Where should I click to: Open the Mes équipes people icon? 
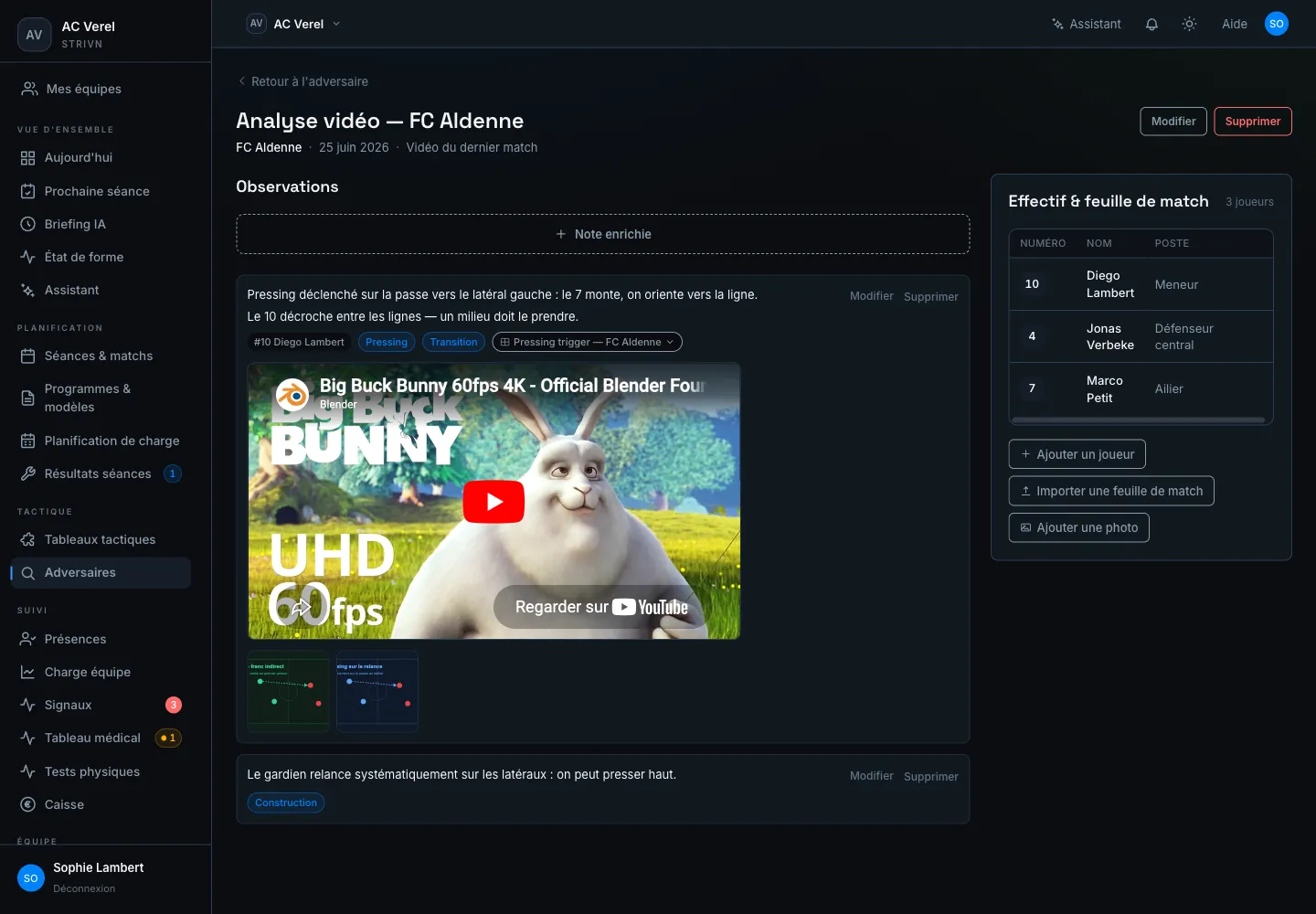pos(30,89)
